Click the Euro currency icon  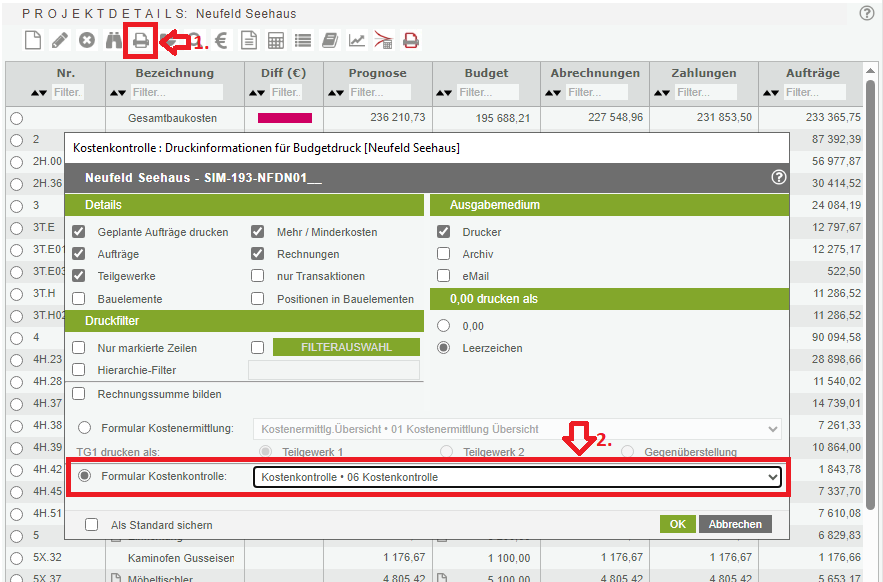[221, 41]
